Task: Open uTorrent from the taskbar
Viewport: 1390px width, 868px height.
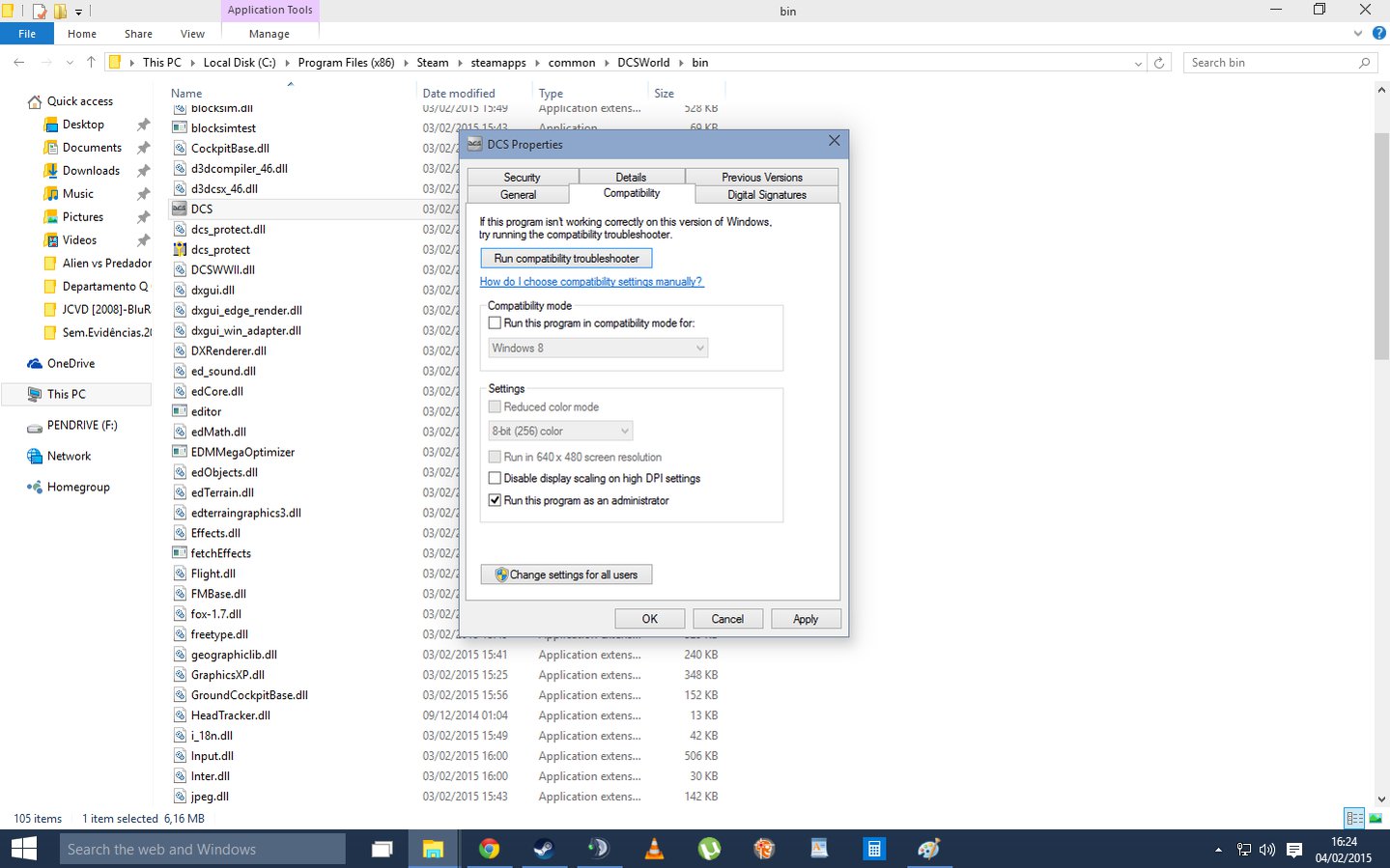Action: (x=709, y=850)
